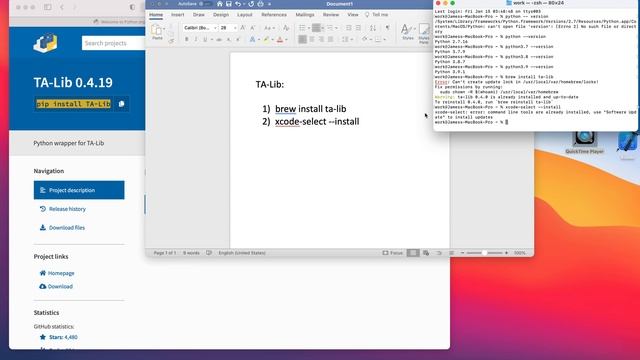This screenshot has height=360, width=640.
Task: Decrease font size in Word ribbon
Action: [252, 28]
